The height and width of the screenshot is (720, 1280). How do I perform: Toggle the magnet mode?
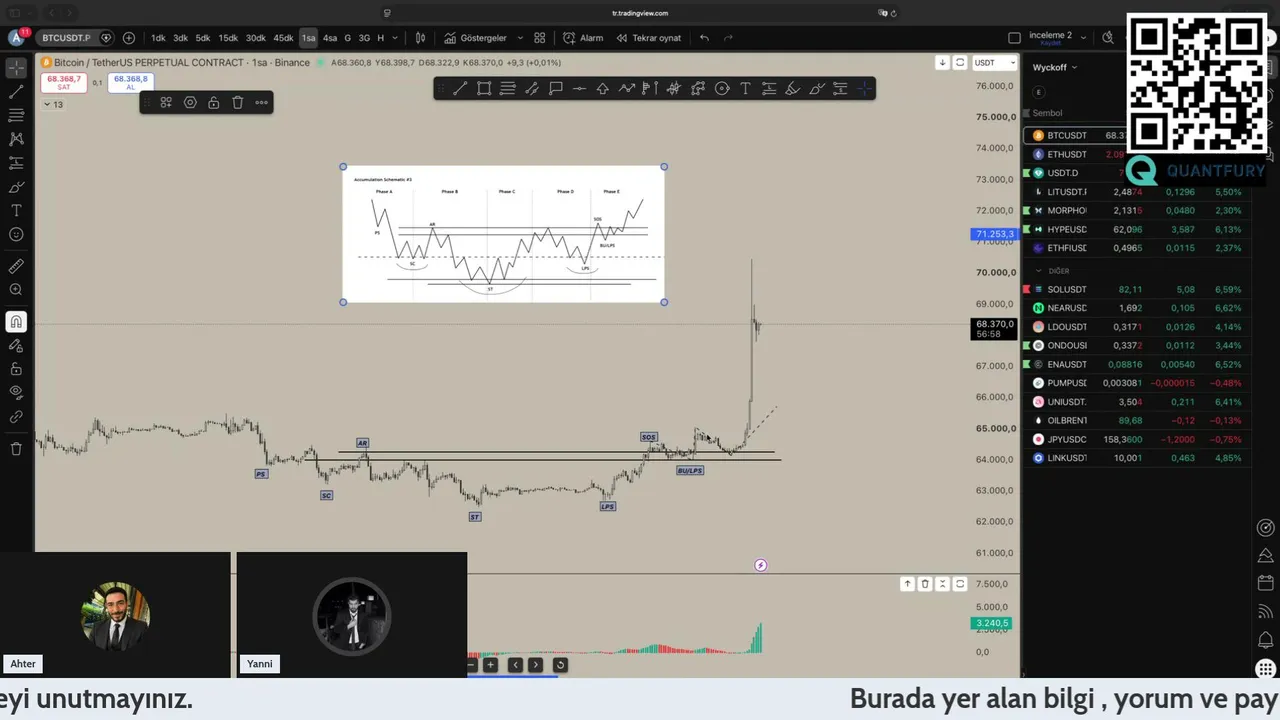[x=16, y=322]
